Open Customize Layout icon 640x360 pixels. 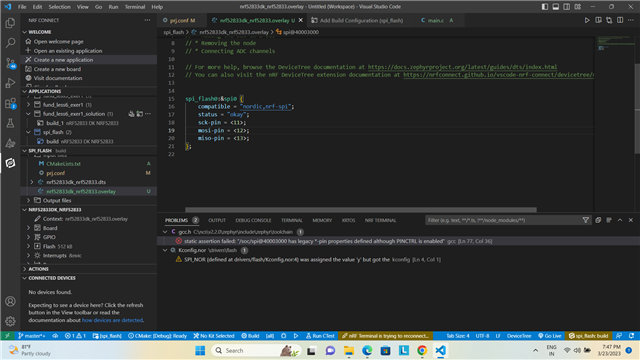(578, 7)
